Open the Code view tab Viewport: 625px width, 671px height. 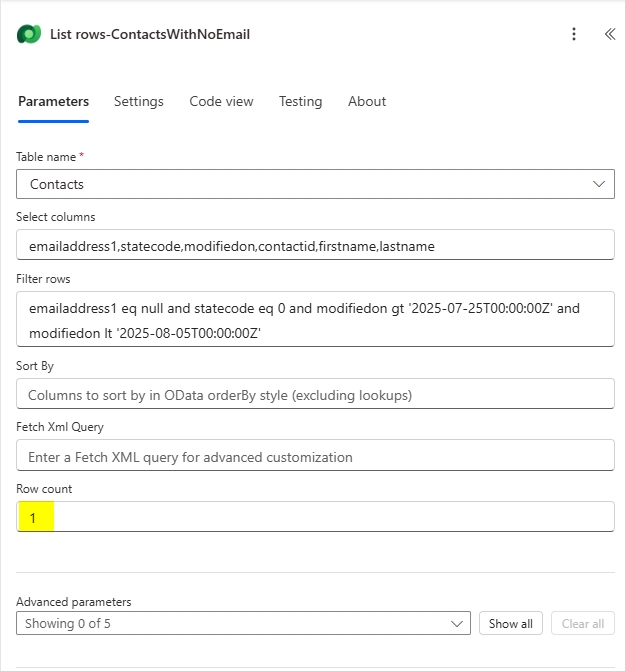(x=221, y=101)
